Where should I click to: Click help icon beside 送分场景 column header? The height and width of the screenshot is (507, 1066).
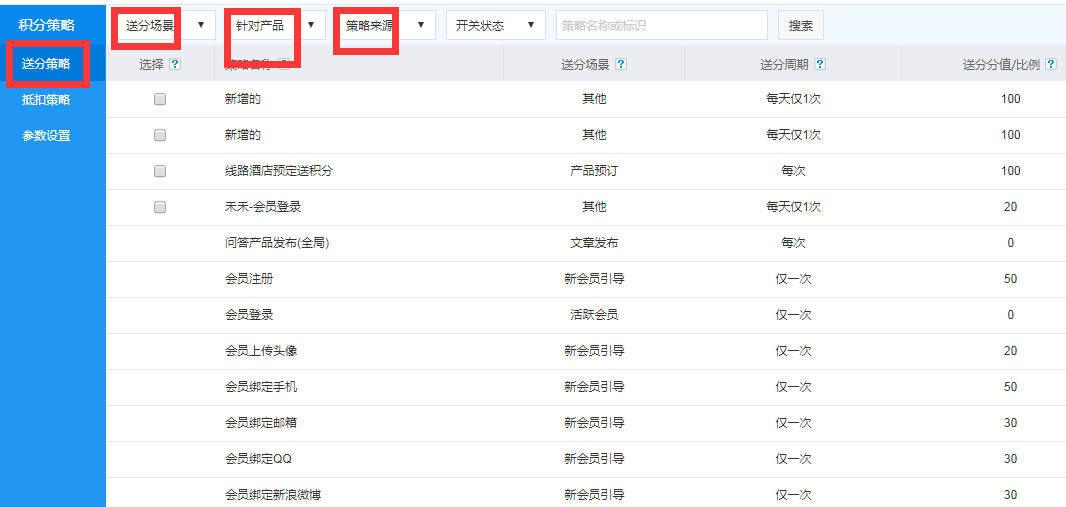coord(621,64)
